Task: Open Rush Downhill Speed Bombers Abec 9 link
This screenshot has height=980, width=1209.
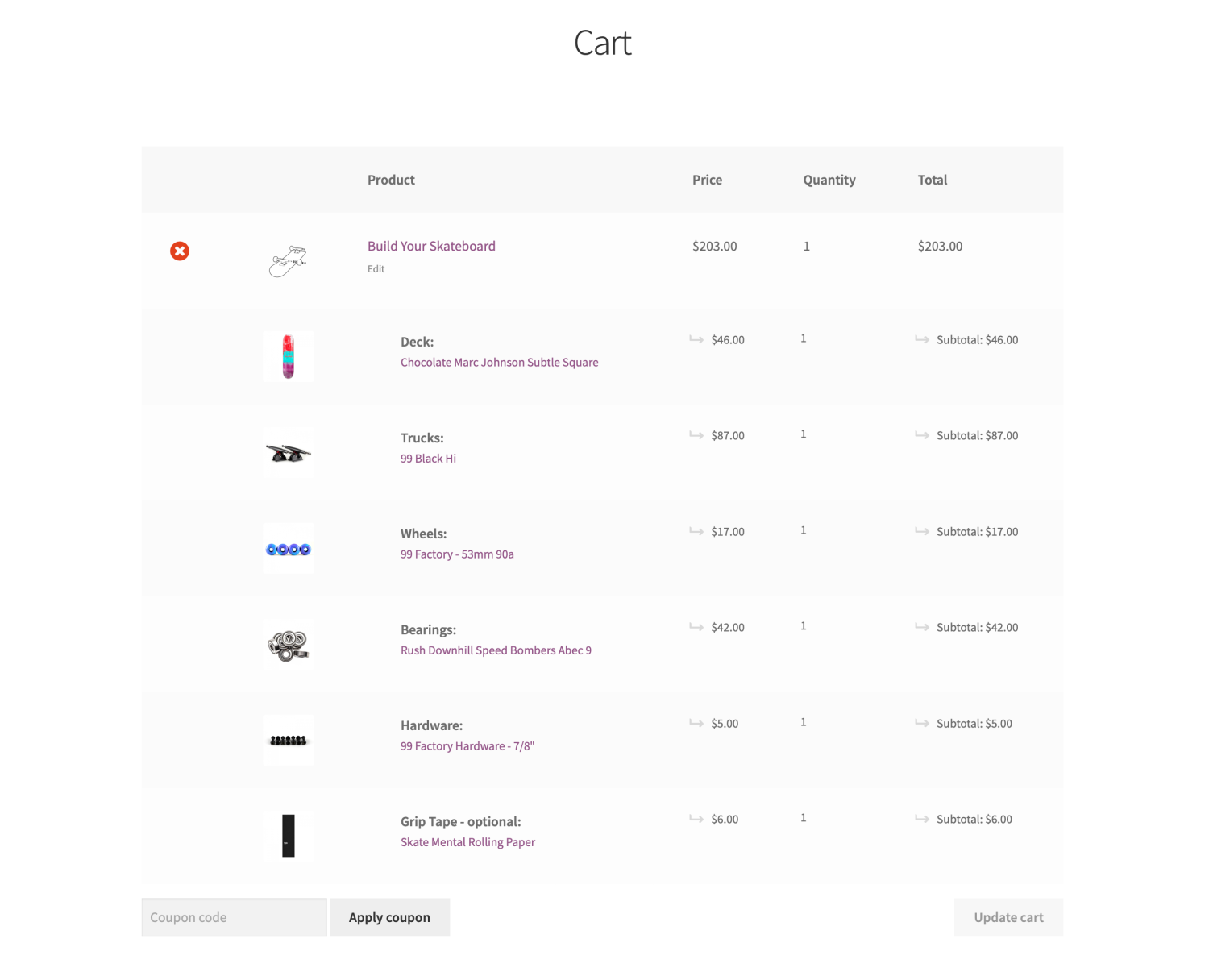Action: coord(496,650)
